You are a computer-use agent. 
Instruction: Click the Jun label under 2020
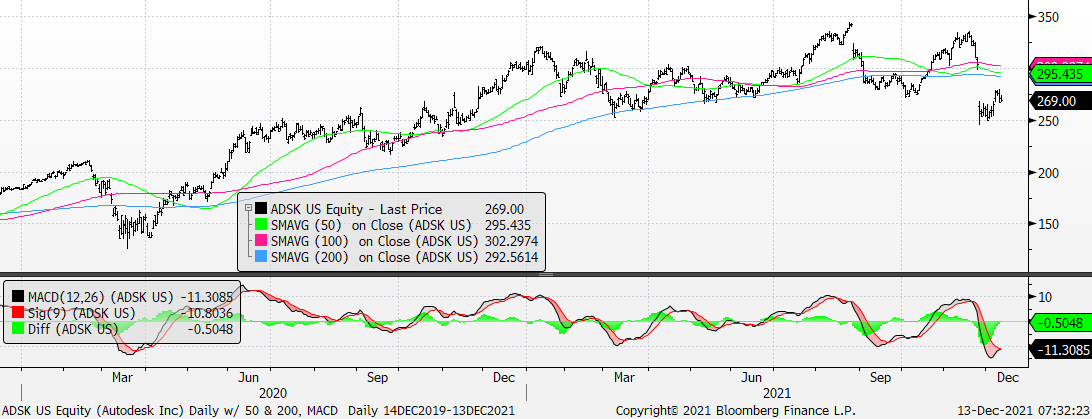coord(249,378)
